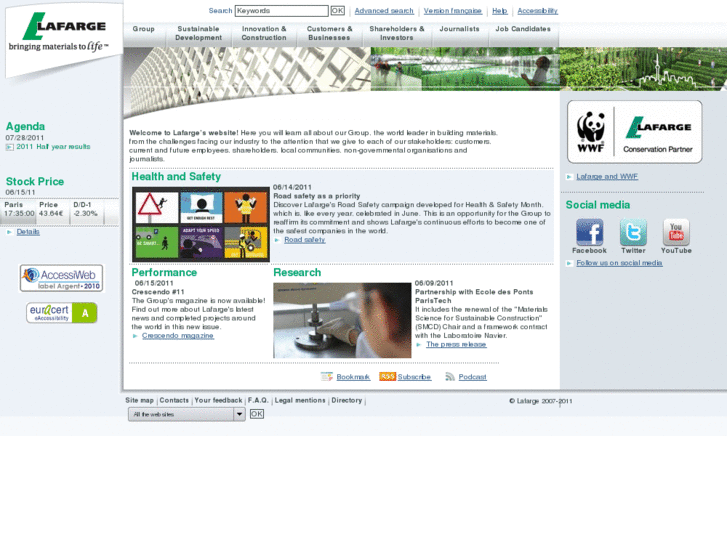The image size is (727, 545).
Task: Open Follow us on social media link
Action: (x=619, y=263)
